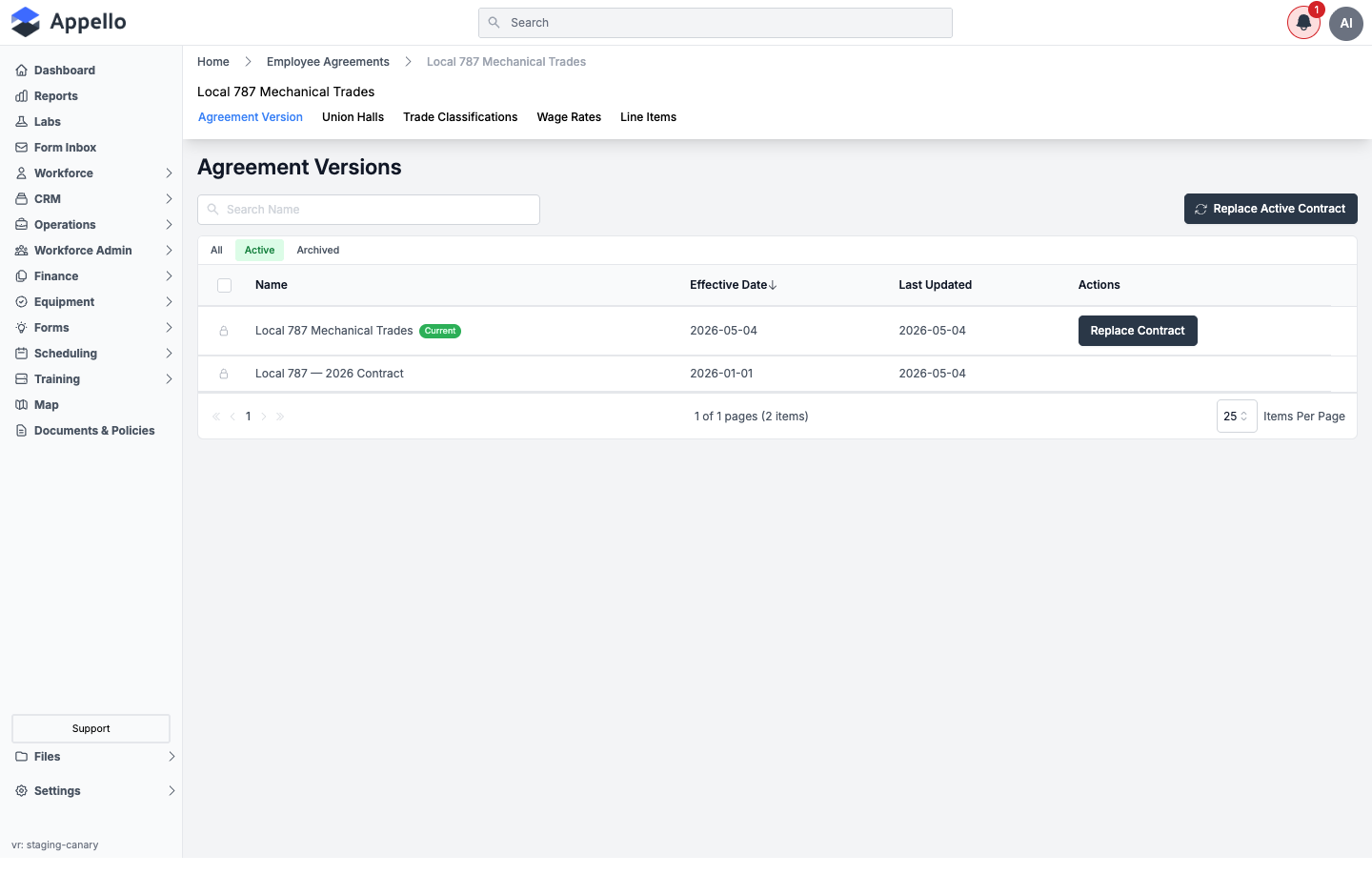Go to Employee Agreements breadcrumb
The height and width of the screenshot is (875, 1372).
click(328, 62)
